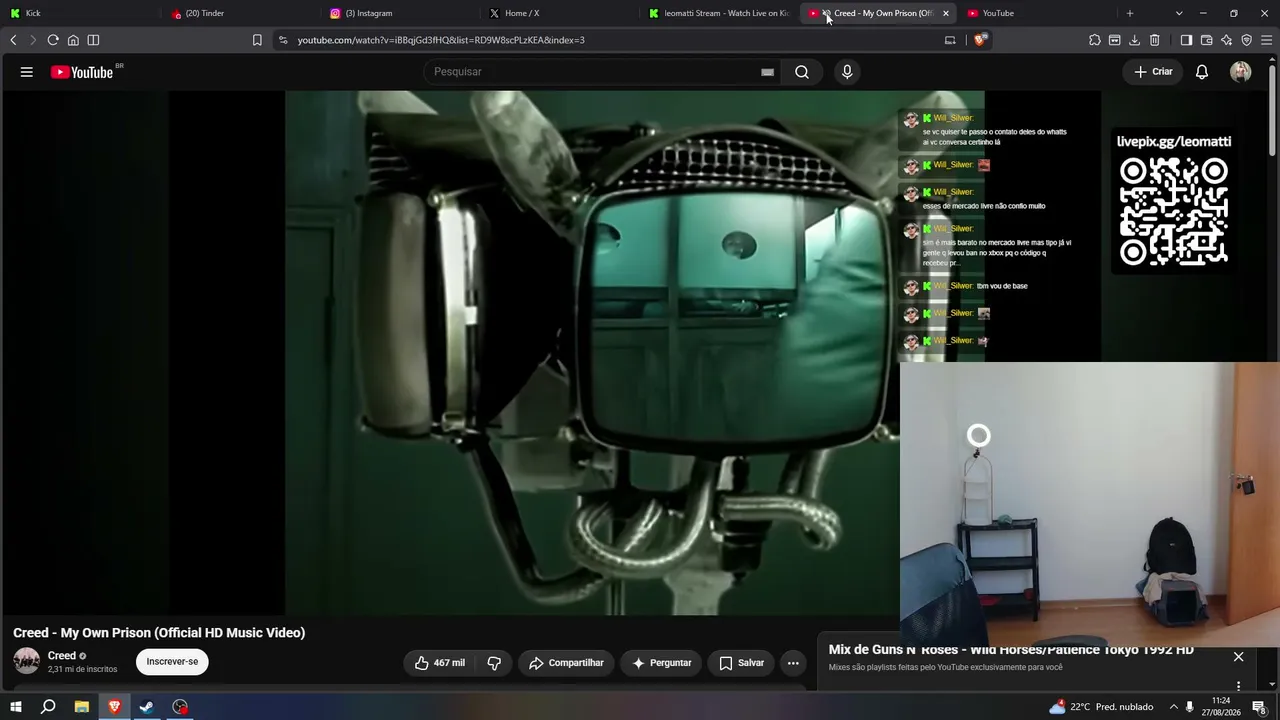1280x720 pixels.
Task: Click the browser address bar URL
Action: tap(441, 40)
